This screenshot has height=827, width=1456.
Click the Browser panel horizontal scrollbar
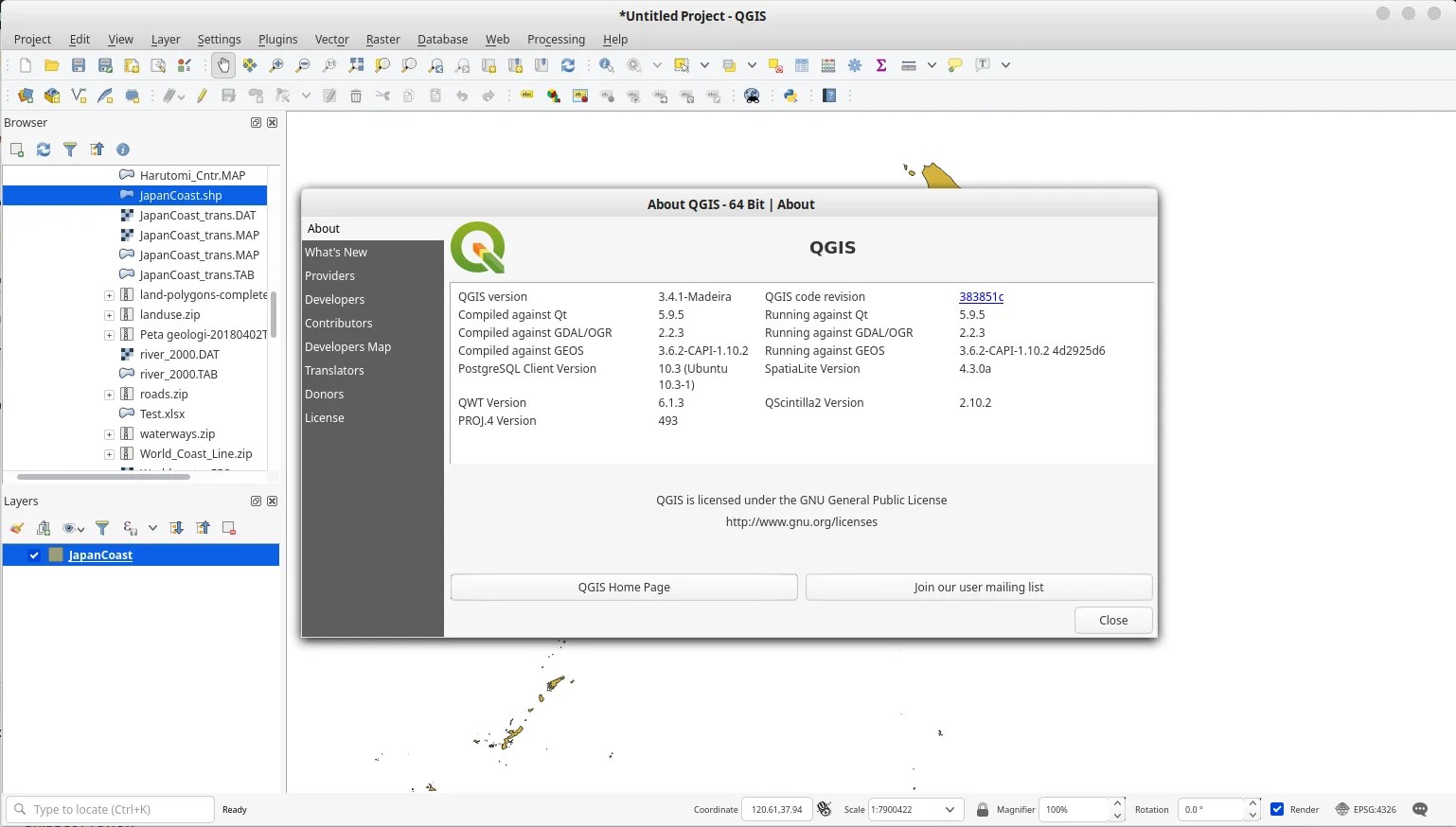pyautogui.click(x=103, y=477)
